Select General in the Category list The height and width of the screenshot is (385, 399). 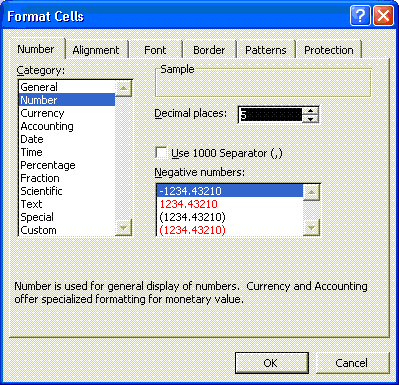tap(67, 87)
